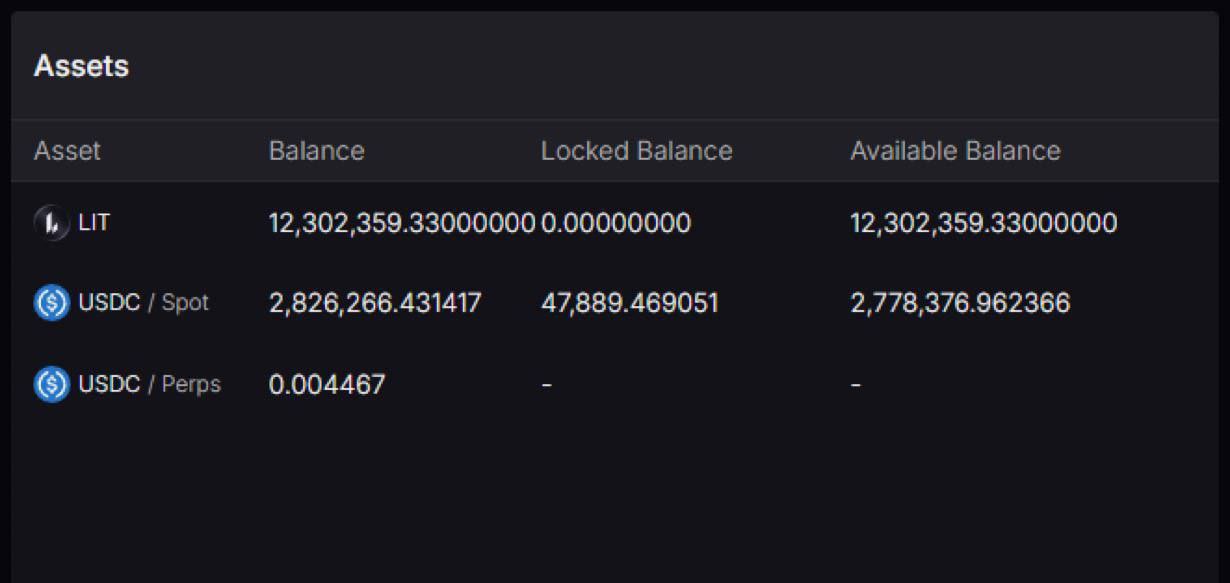Select the USDC Spot available balance 2,778,376.962366
1230x583 pixels.
[x=960, y=302]
